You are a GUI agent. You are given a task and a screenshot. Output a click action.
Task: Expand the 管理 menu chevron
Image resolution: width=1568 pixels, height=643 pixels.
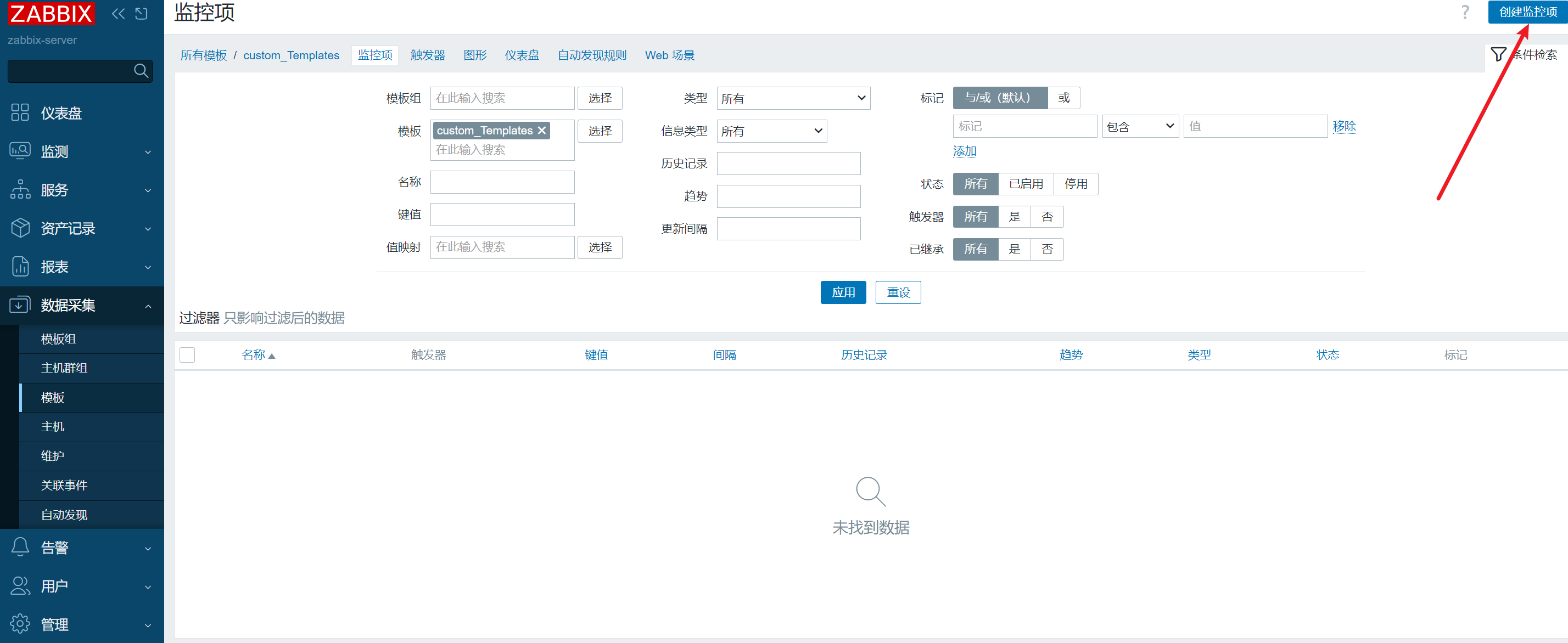148,625
